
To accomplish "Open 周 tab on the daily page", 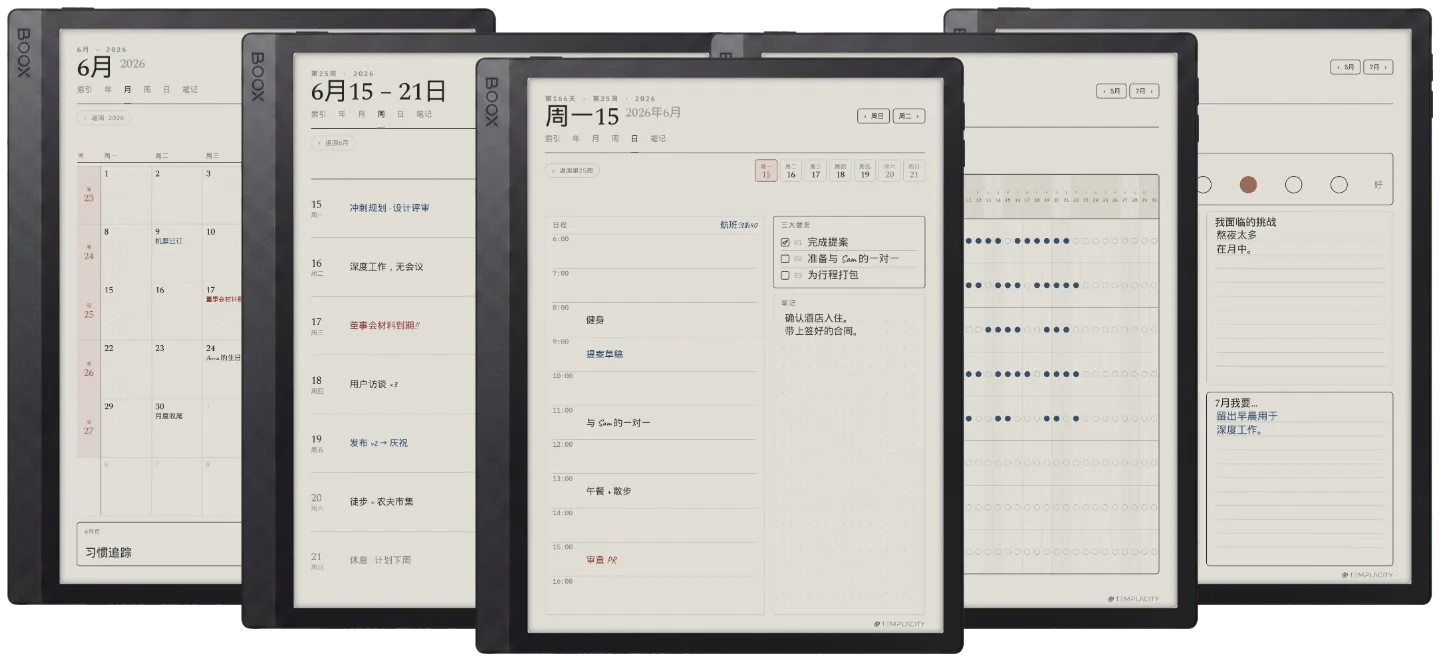I will [x=615, y=138].
